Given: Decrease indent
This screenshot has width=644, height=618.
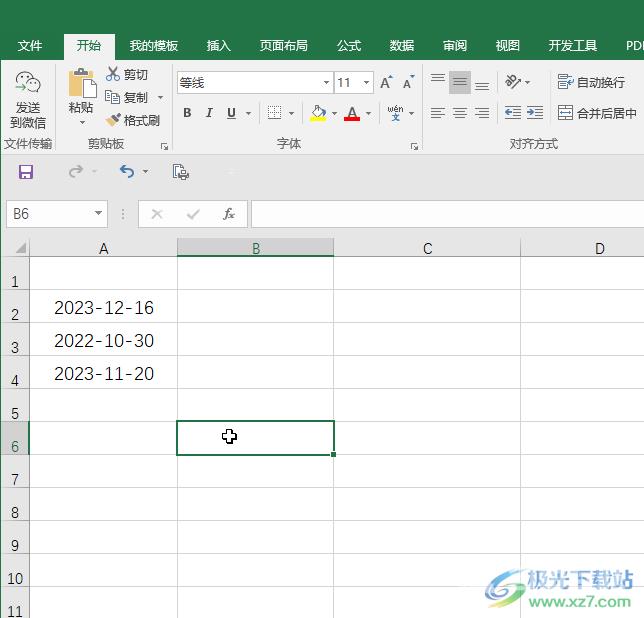Looking at the screenshot, I should tap(513, 113).
